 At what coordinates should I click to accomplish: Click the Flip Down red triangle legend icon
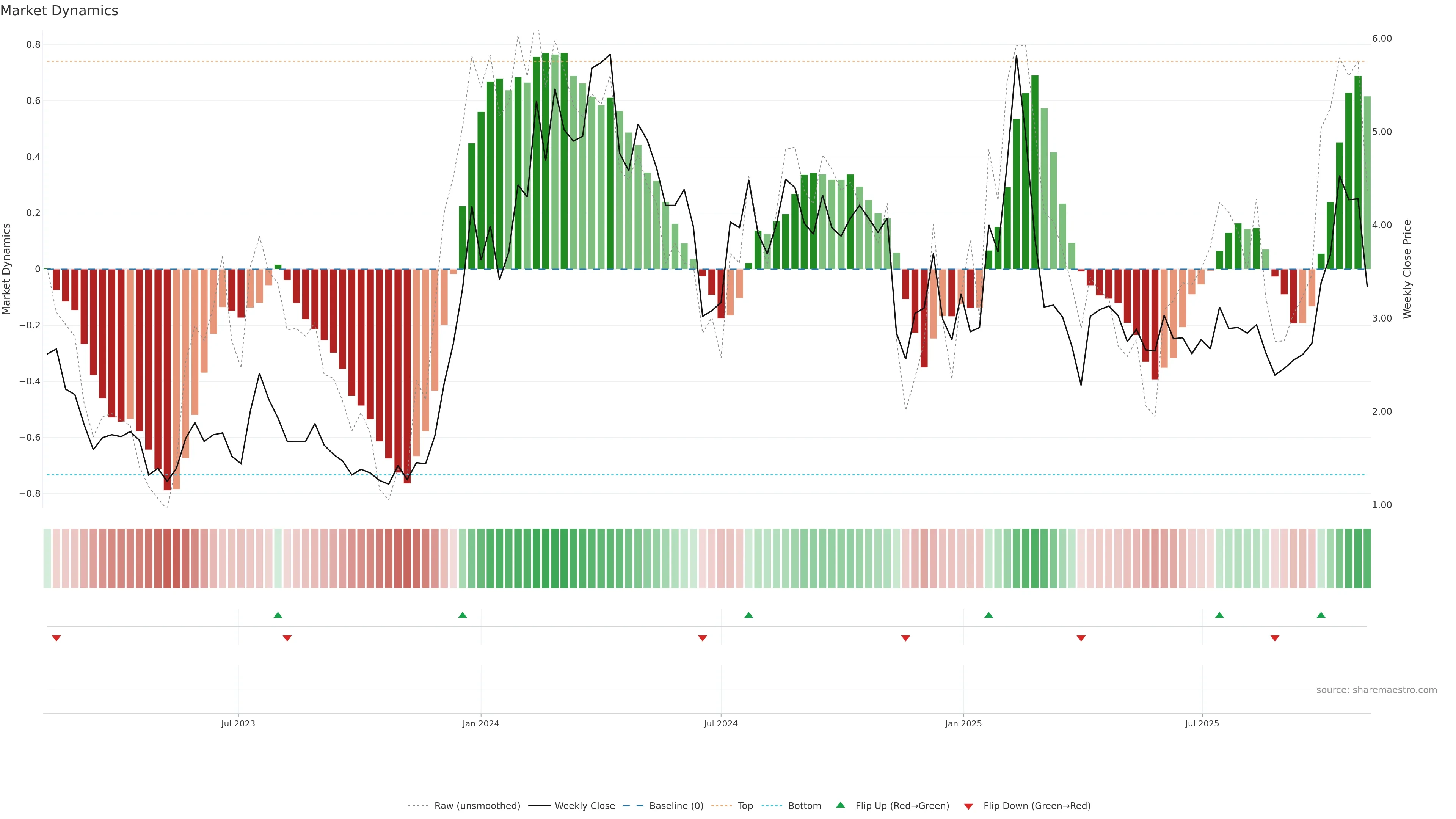tap(968, 806)
